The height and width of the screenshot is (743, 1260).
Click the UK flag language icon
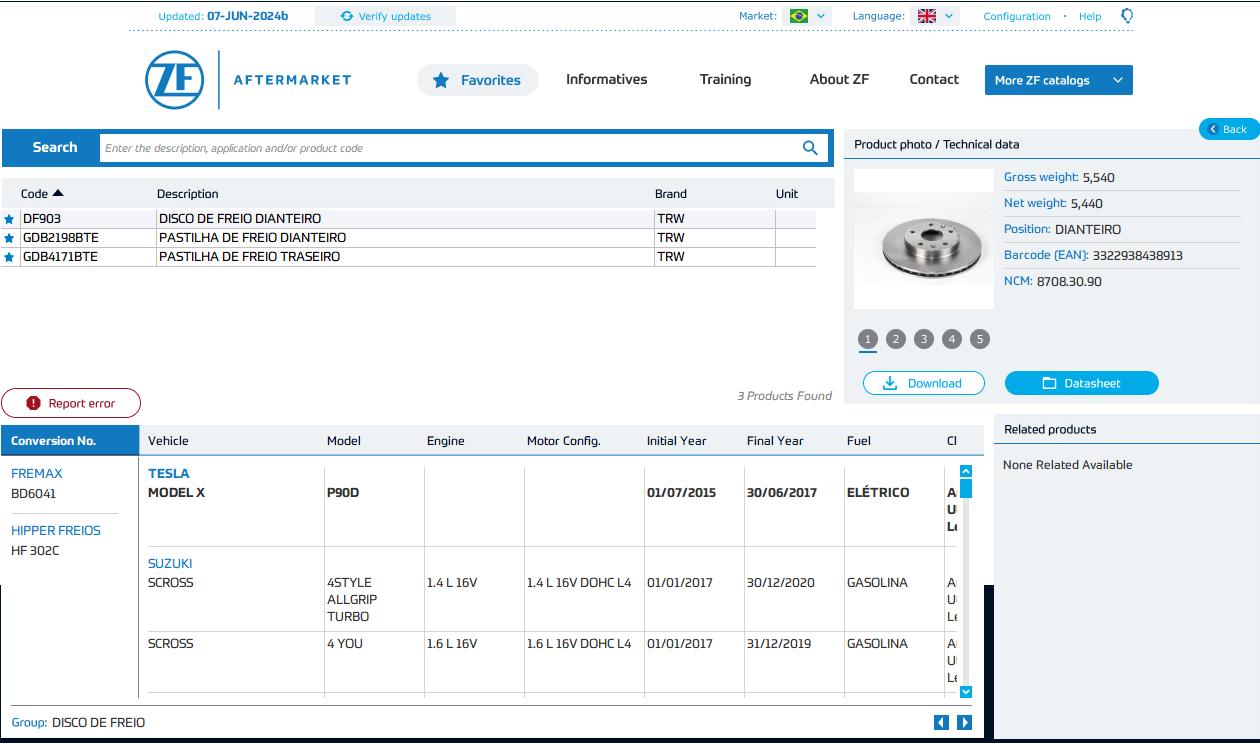click(x=927, y=16)
